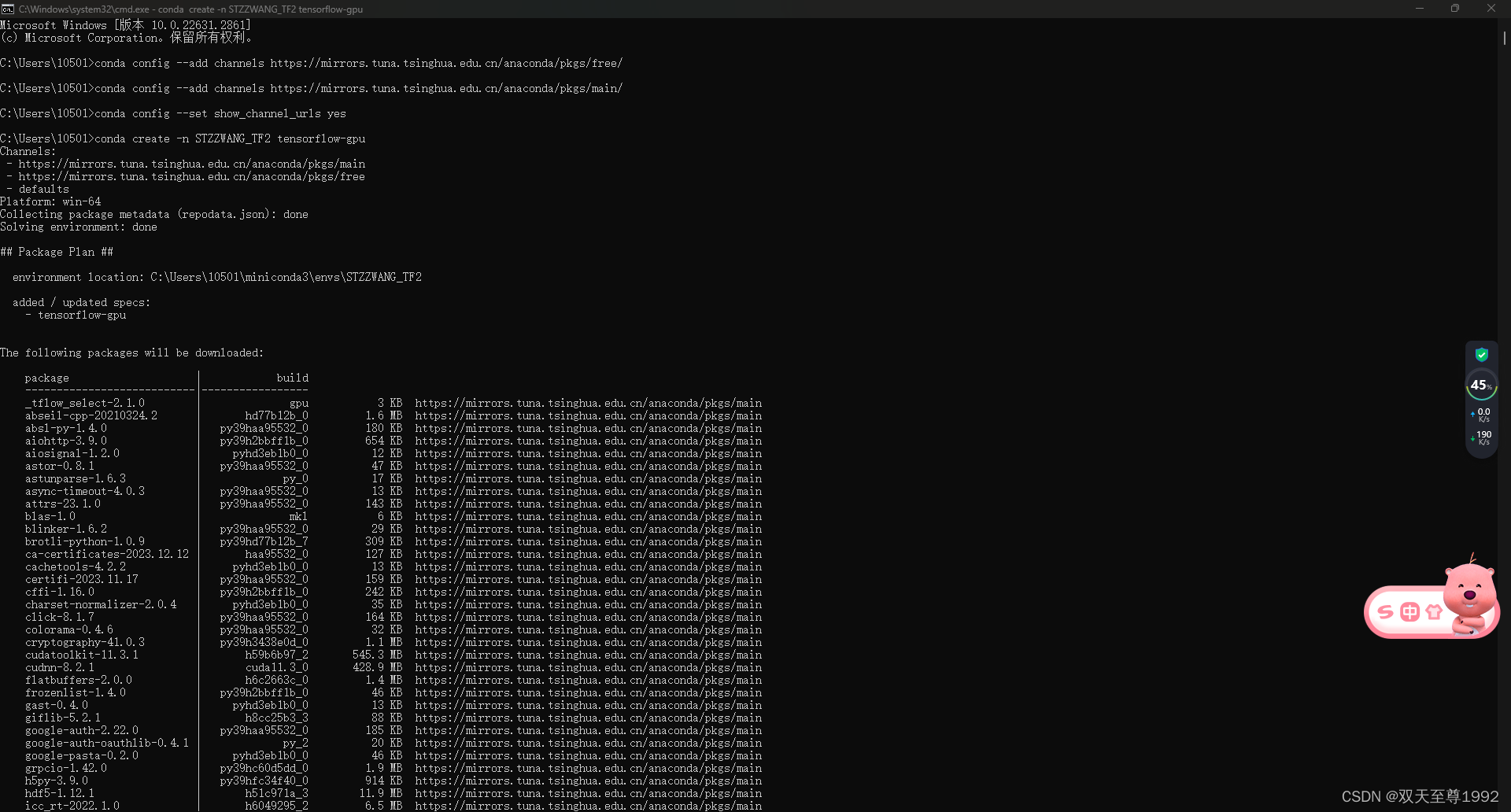This screenshot has width=1511, height=812.
Task: Click the channel URL ending pkgs/free/ in the first command
Action: click(446, 63)
